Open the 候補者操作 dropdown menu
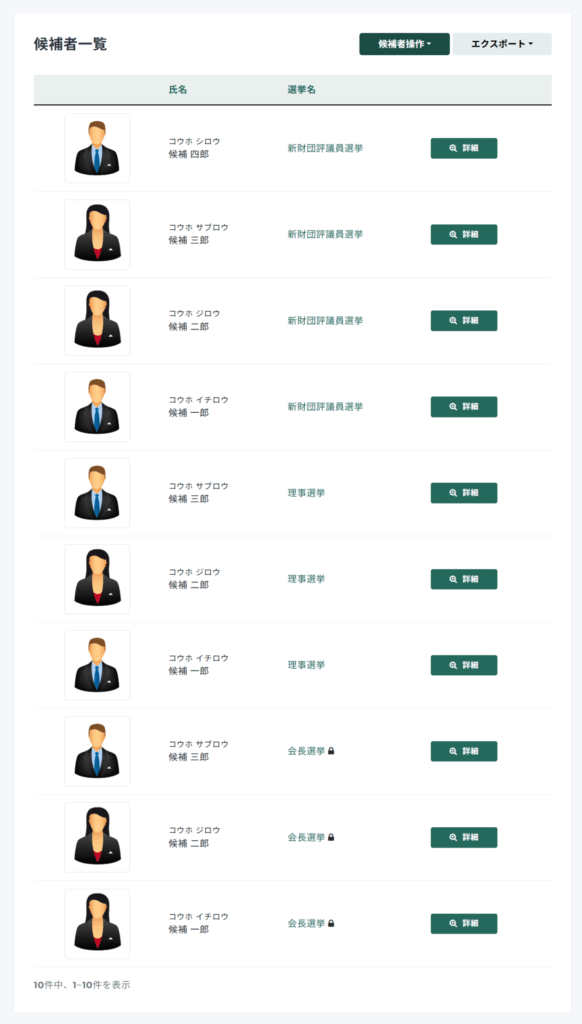This screenshot has height=1024, width=582. pos(404,44)
